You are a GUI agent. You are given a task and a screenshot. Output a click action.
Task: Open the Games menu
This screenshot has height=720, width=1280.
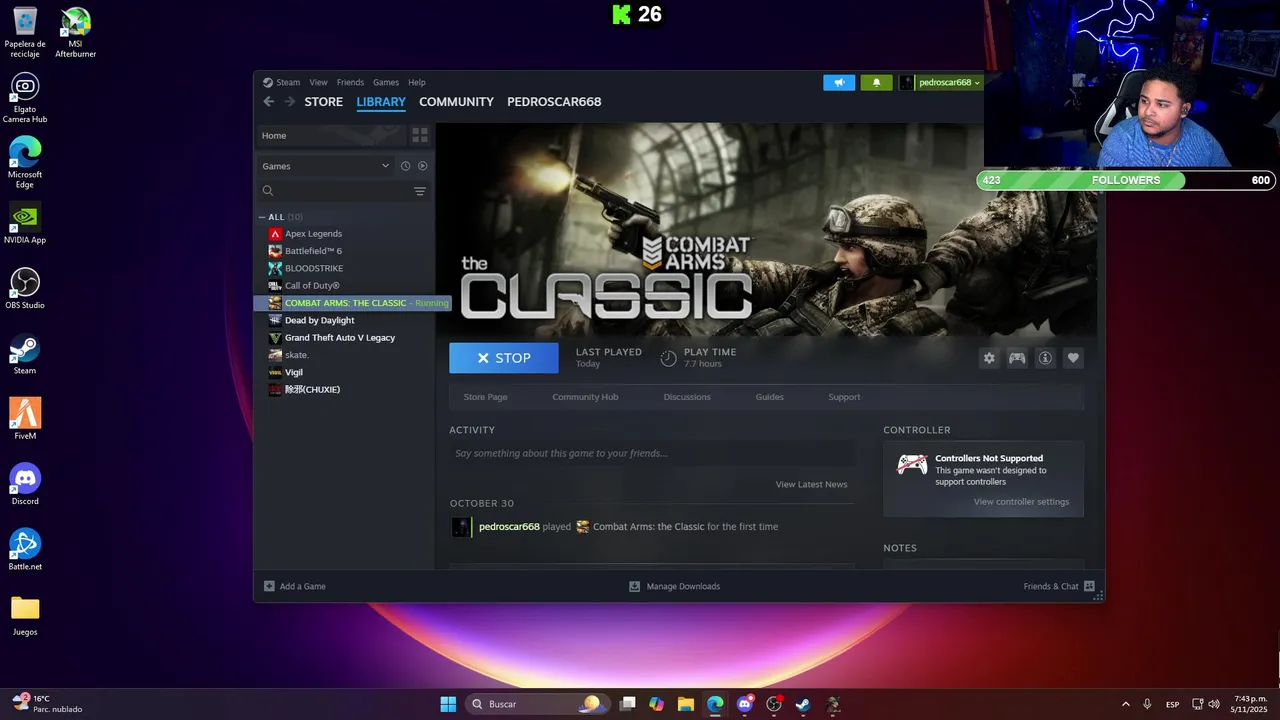pyautogui.click(x=386, y=82)
